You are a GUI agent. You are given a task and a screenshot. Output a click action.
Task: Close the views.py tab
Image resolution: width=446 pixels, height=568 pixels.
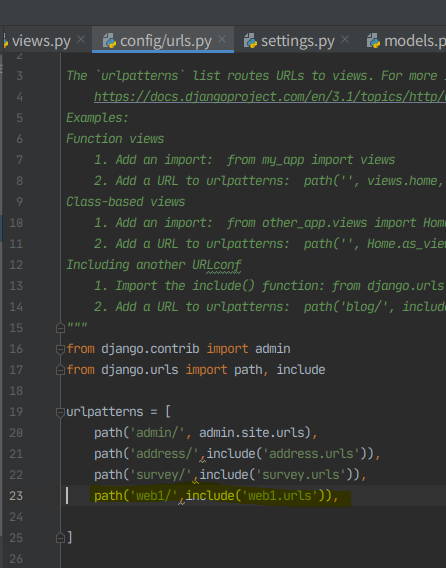[81, 39]
